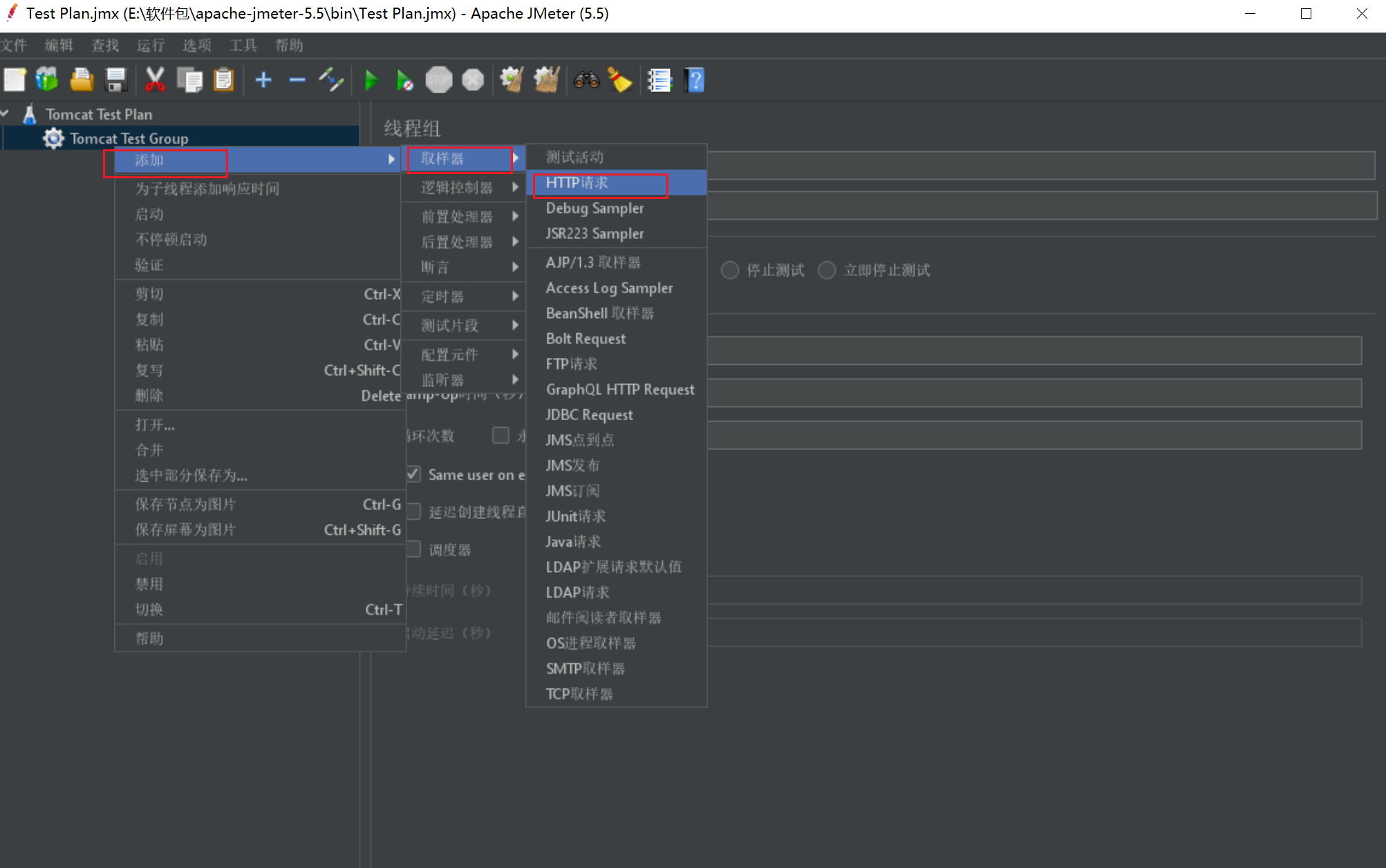Click the Clear all broom icon

coord(546,80)
